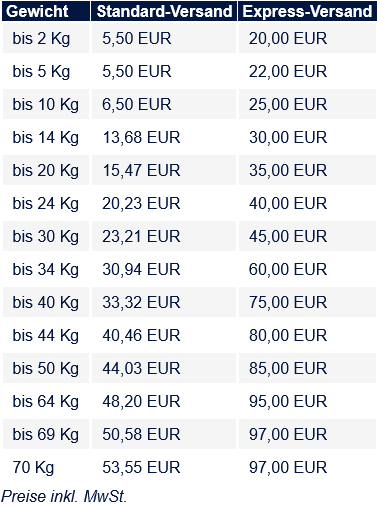
Task: Click the Standard-Versand column header
Action: click(164, 11)
